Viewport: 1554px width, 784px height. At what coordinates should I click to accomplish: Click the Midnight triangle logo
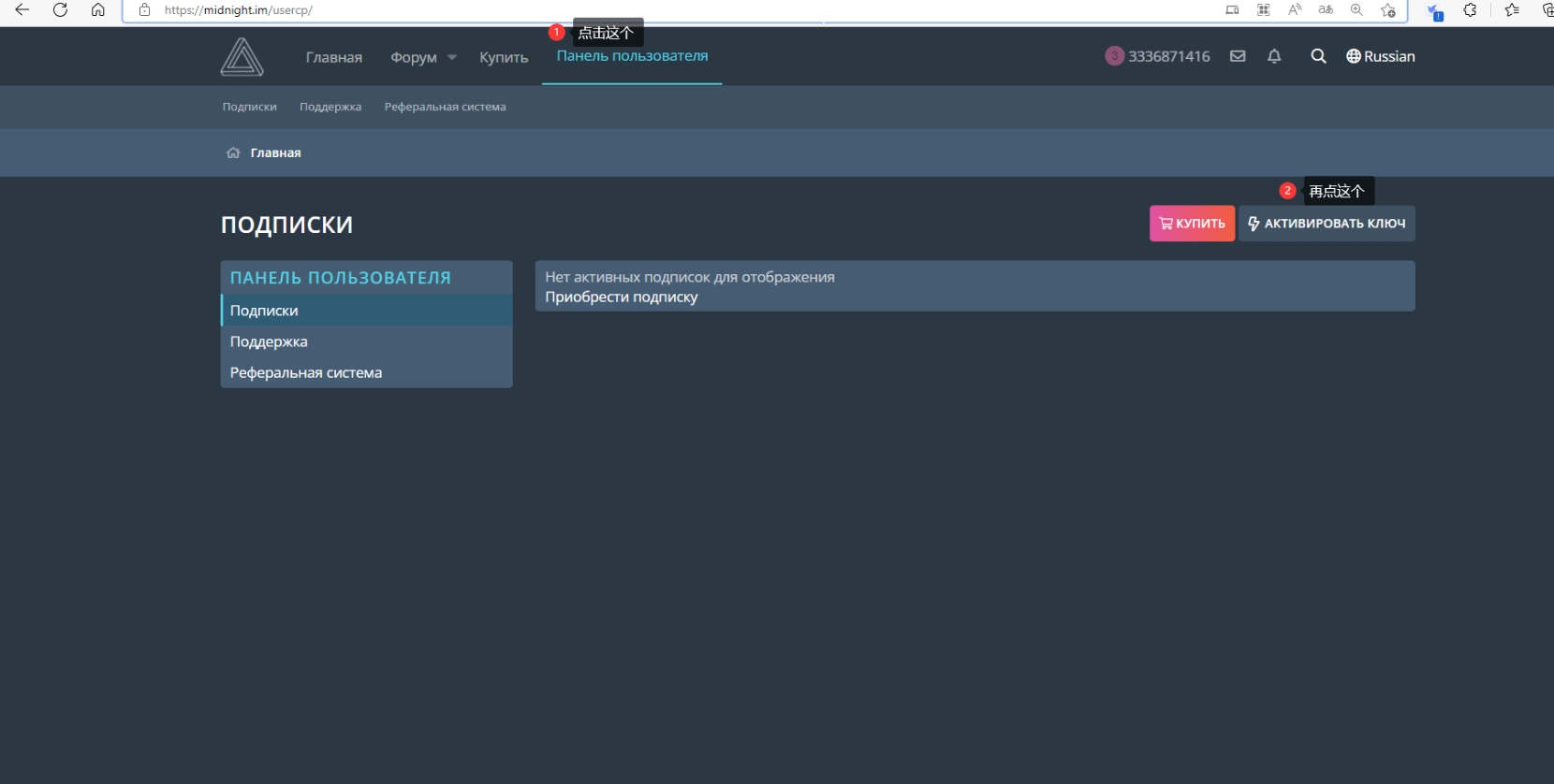click(x=242, y=57)
